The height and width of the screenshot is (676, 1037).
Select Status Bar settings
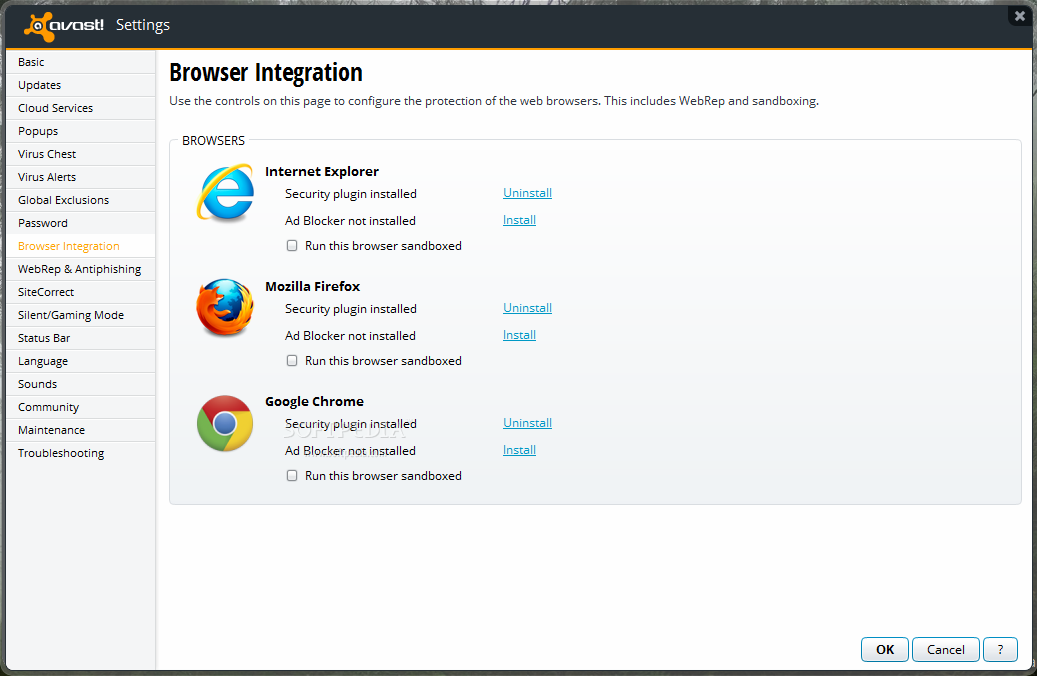[81, 338]
